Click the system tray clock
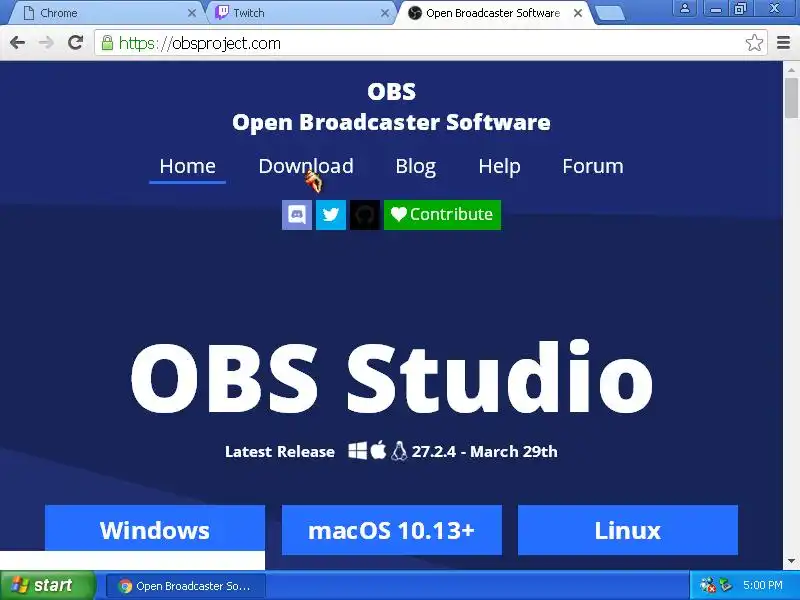This screenshot has width=800, height=600. pyautogui.click(x=763, y=585)
